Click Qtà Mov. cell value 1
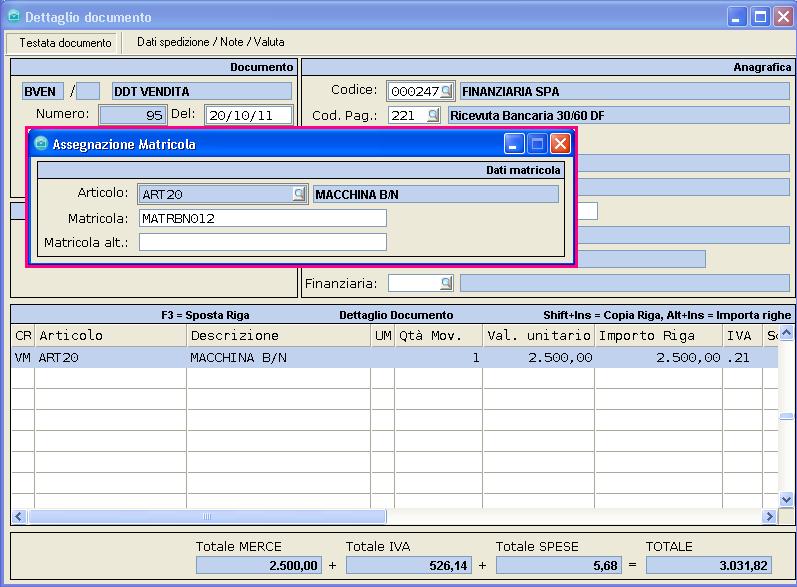This screenshot has height=587, width=797. tap(439, 358)
